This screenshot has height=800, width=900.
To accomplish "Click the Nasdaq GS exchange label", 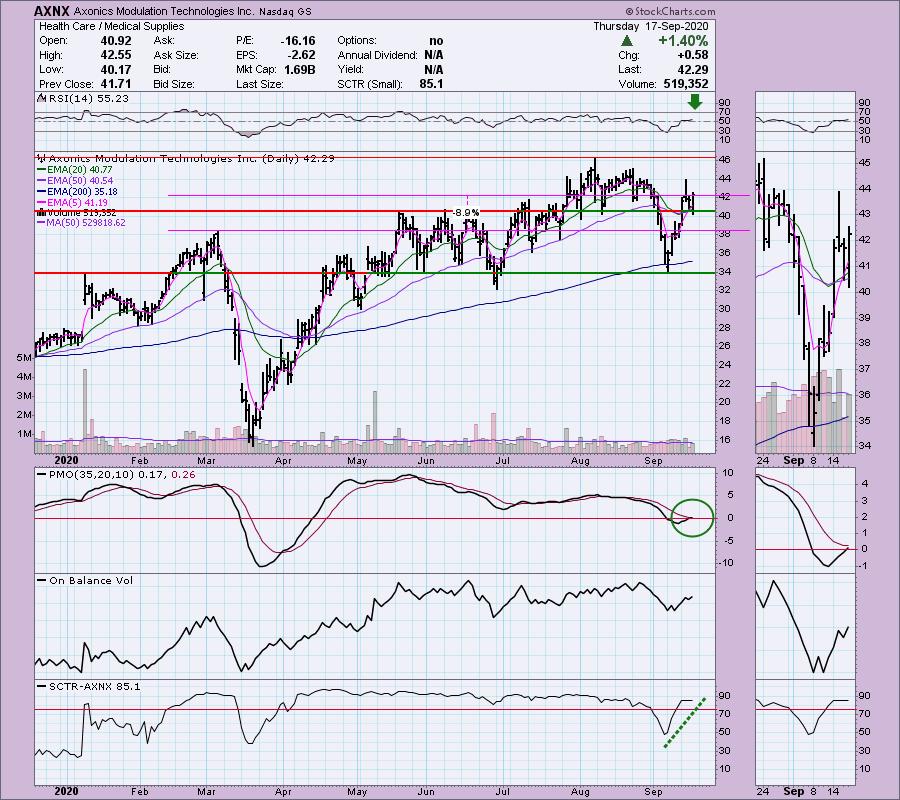I will click(x=285, y=11).
